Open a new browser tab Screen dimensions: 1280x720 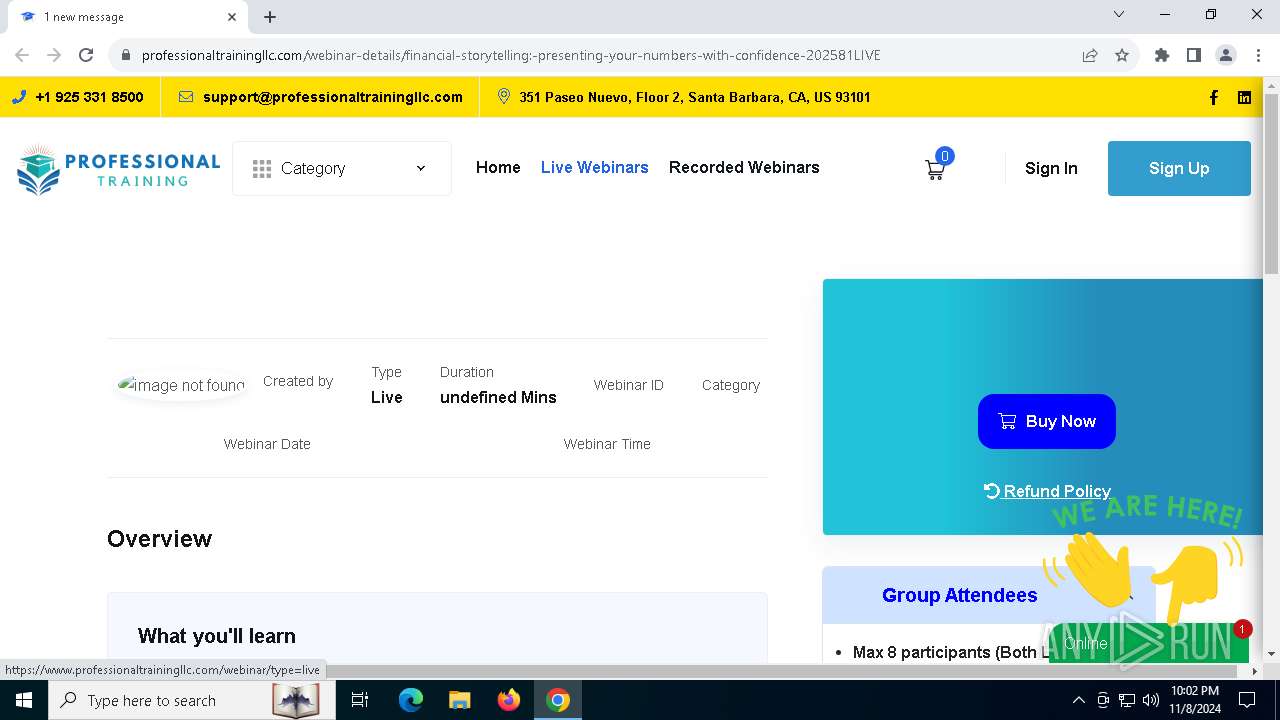[270, 17]
